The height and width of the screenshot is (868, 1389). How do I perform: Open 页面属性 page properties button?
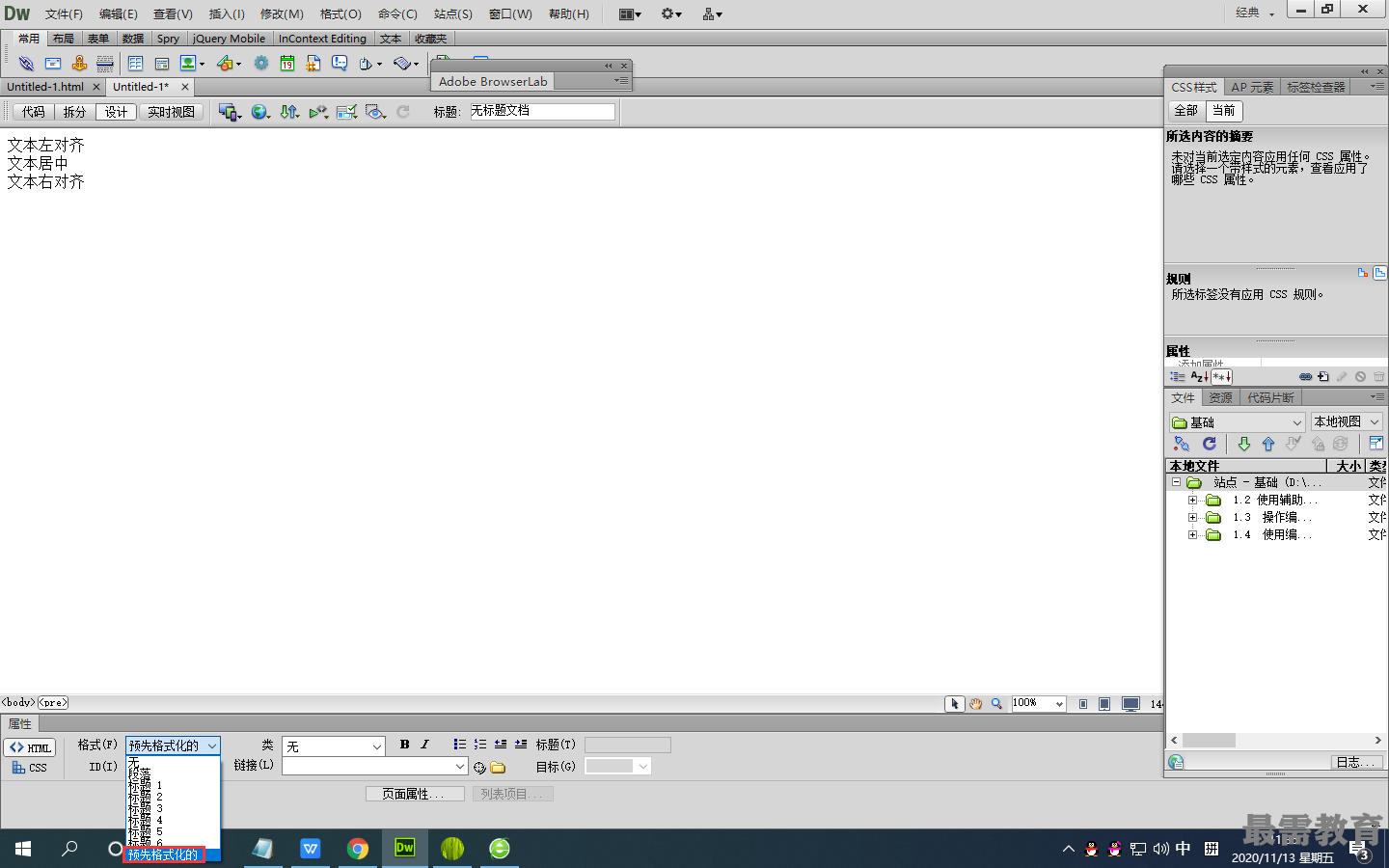pos(414,794)
